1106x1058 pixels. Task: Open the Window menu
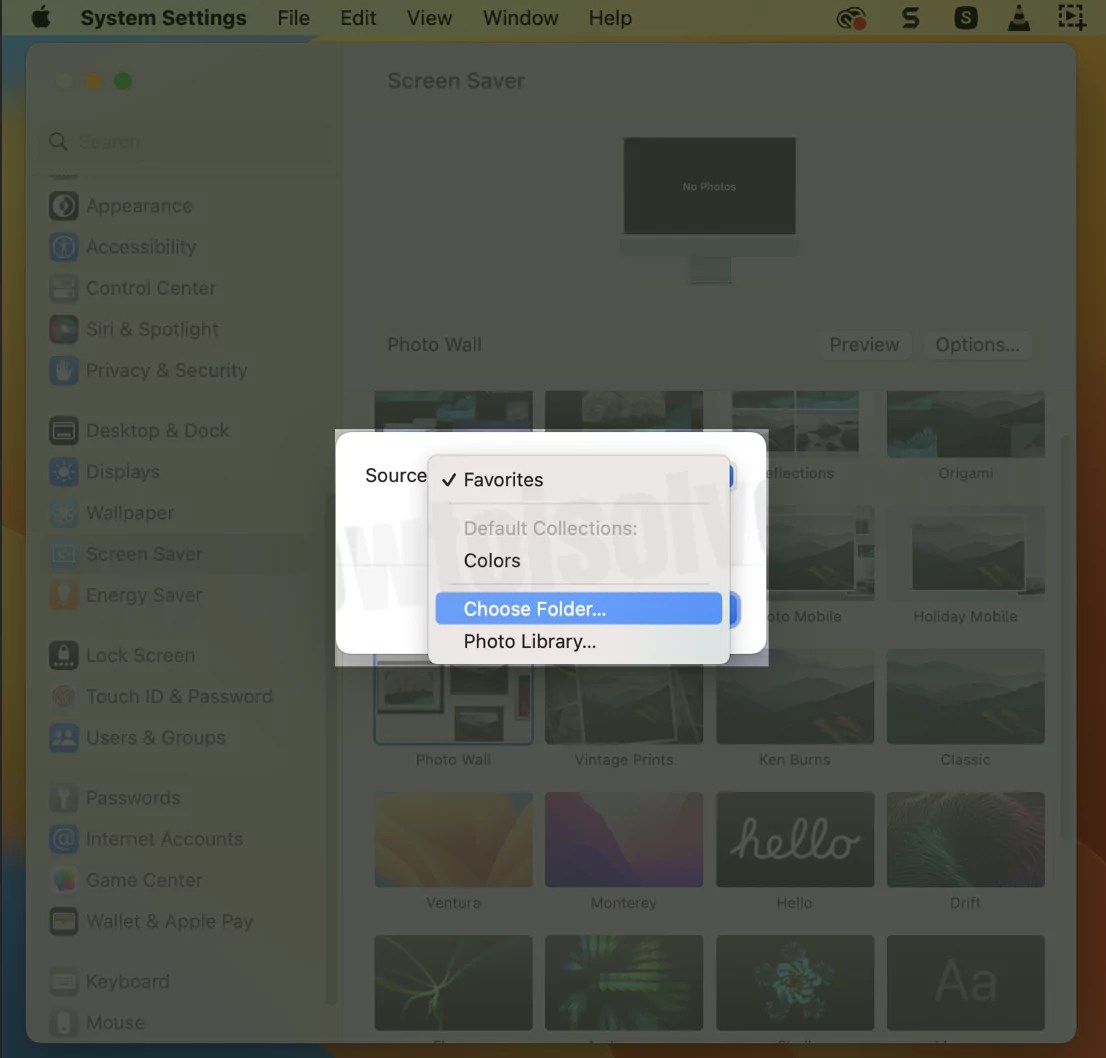coord(520,17)
